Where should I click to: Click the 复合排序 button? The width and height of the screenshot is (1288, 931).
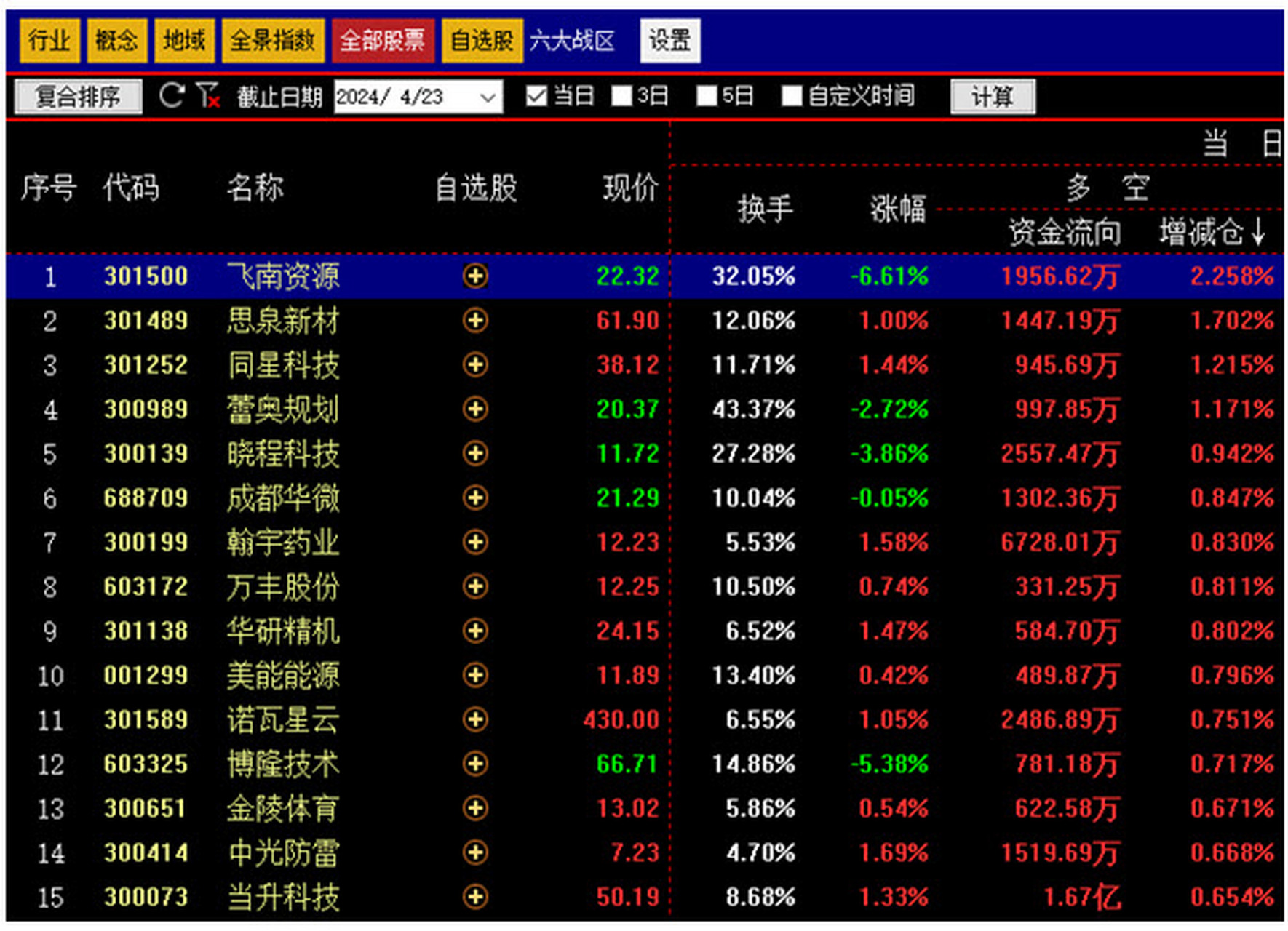coord(78,96)
